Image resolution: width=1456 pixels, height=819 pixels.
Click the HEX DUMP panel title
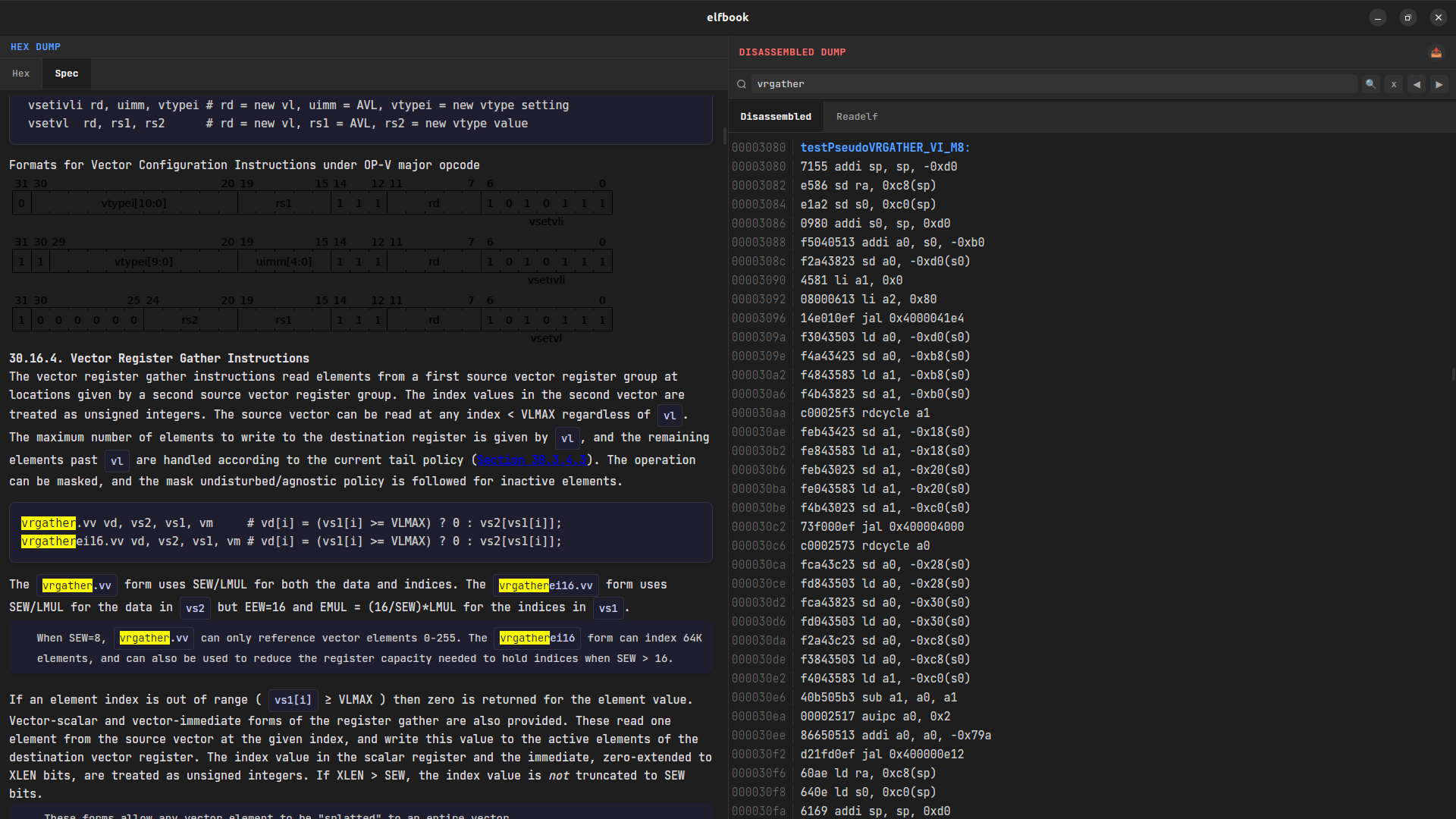36,47
